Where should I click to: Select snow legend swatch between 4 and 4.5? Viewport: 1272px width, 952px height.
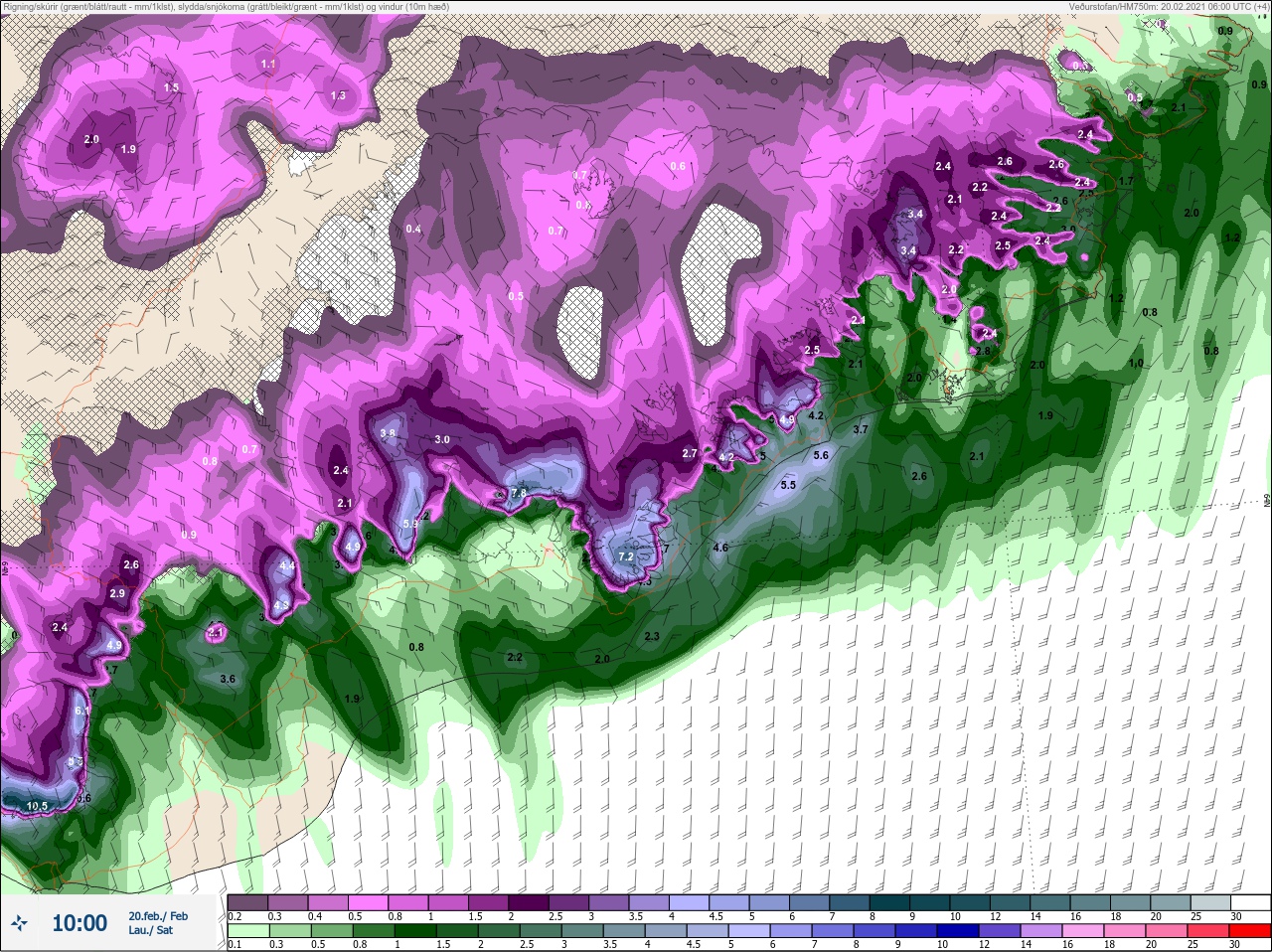pyautogui.click(x=690, y=902)
